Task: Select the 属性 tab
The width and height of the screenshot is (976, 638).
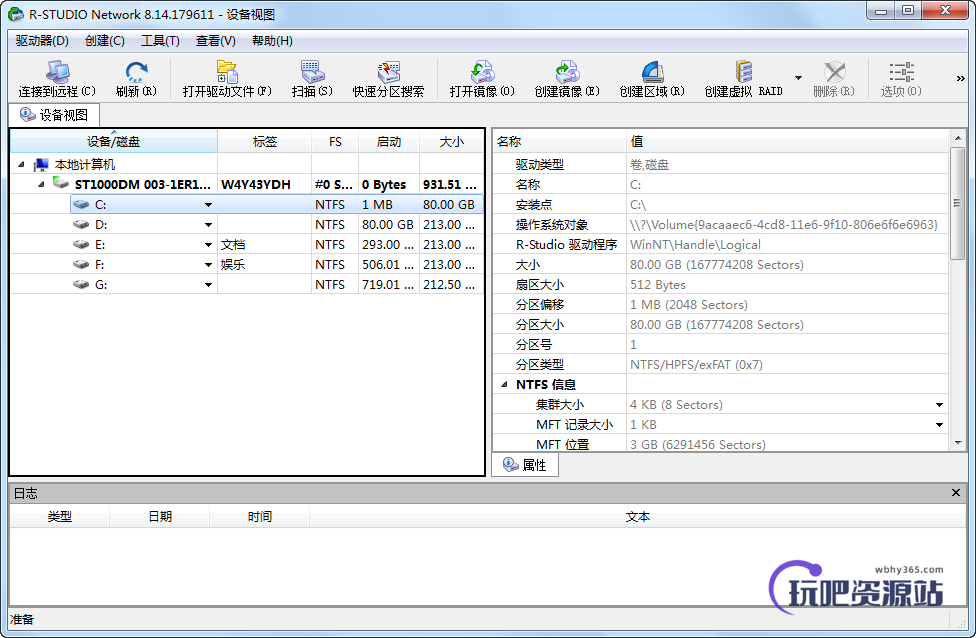Action: 525,465
